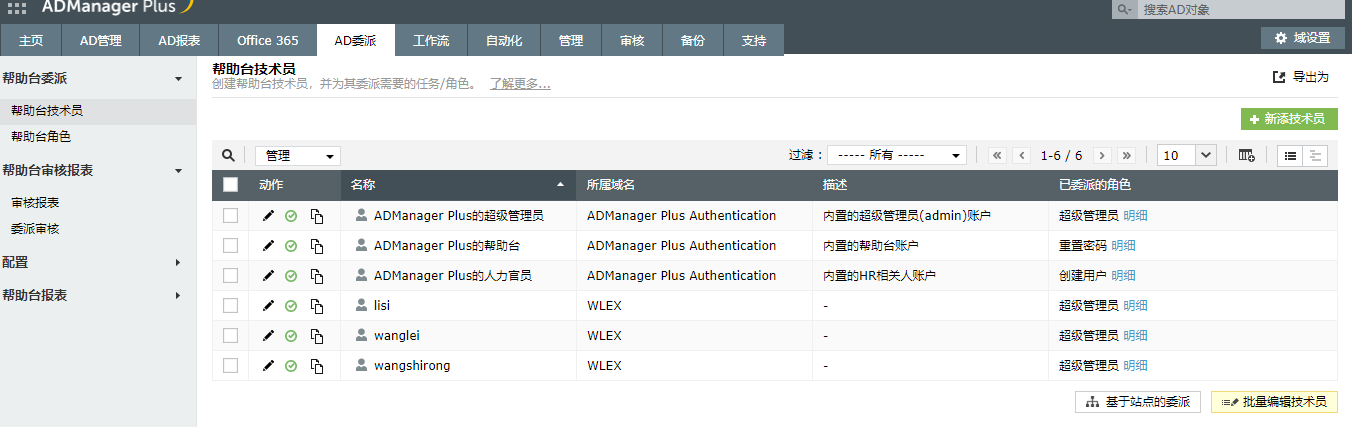Edit the lisi technician with pencil icon
1352x427 pixels.
pyautogui.click(x=268, y=305)
